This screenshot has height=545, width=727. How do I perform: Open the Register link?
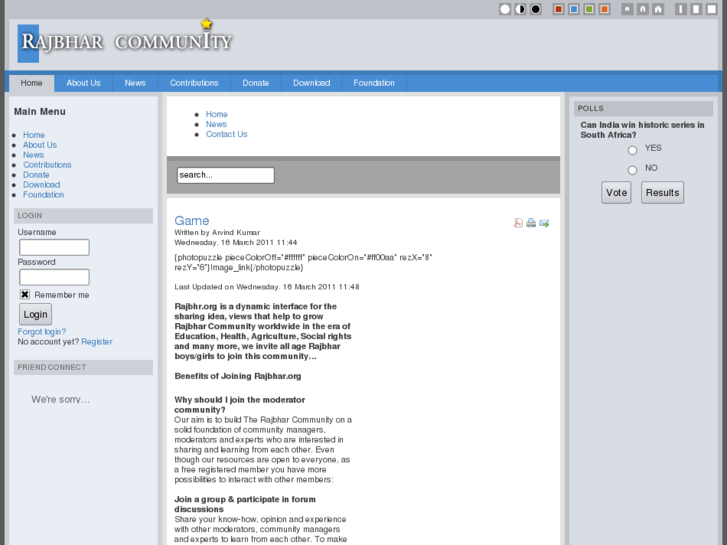[x=97, y=342]
